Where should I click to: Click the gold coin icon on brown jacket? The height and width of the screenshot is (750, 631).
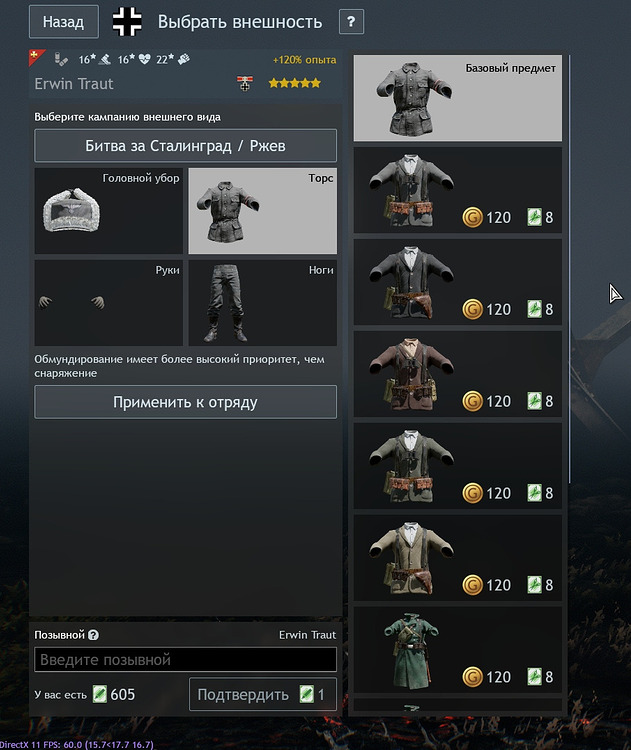pos(472,401)
